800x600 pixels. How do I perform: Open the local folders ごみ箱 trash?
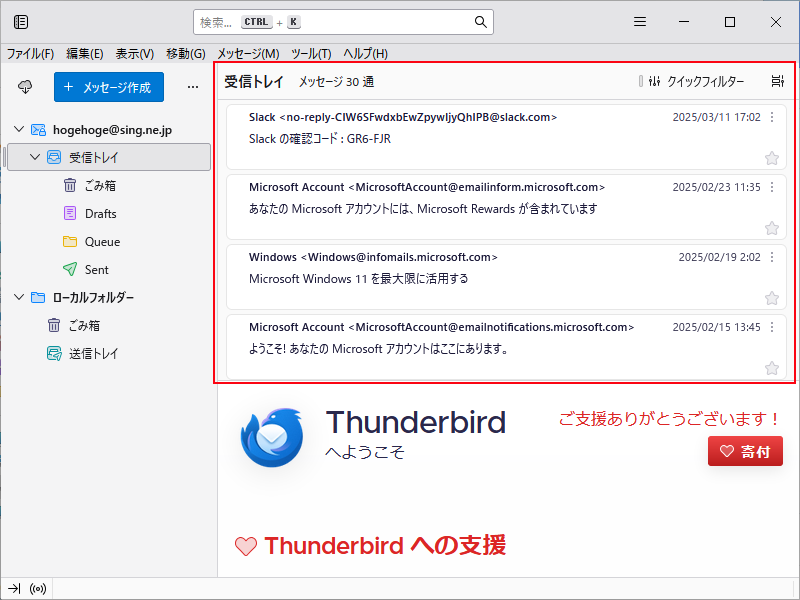point(108,325)
